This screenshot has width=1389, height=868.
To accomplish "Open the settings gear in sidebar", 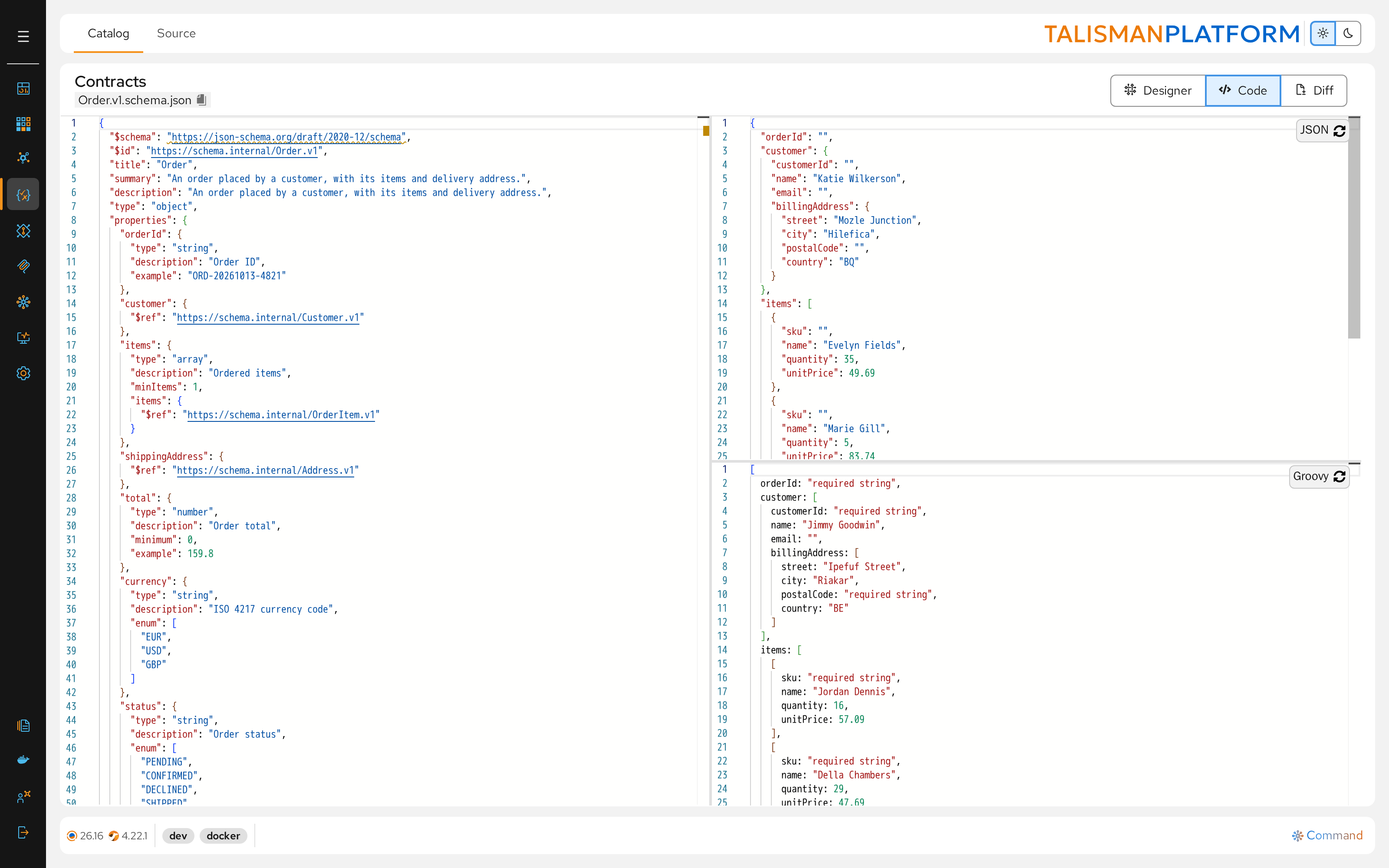I will [23, 373].
